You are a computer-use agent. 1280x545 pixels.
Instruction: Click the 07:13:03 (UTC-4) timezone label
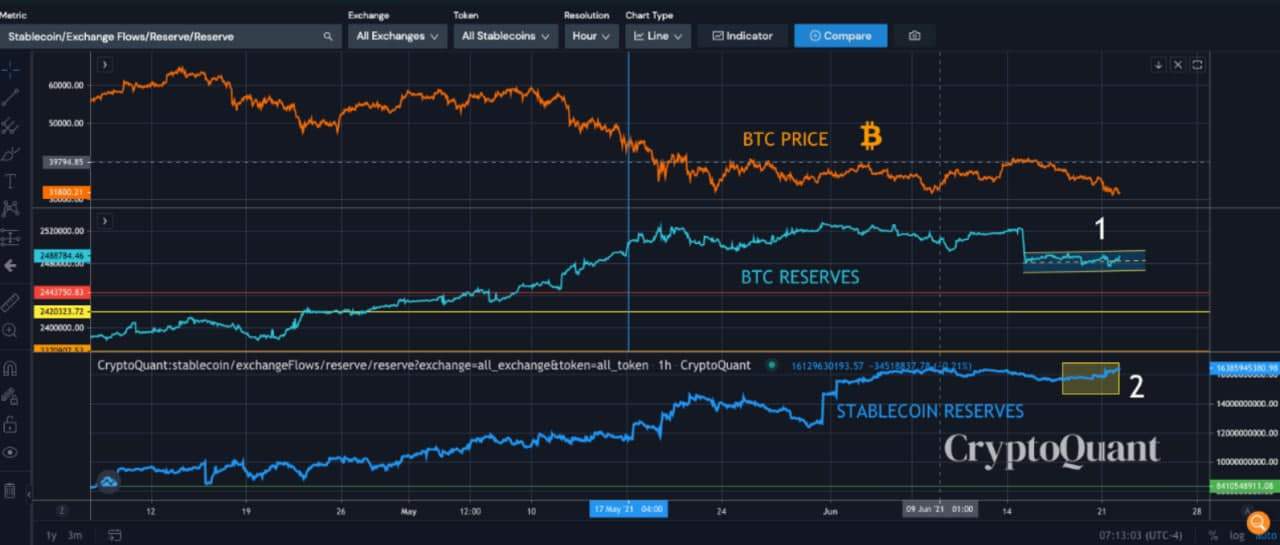click(x=1142, y=535)
